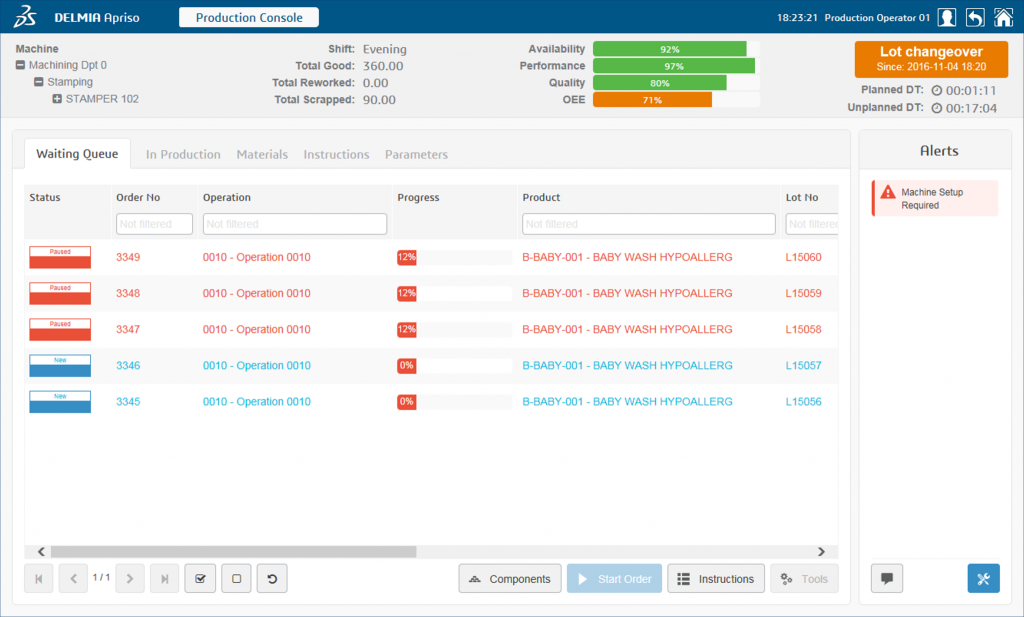Select the paused order 3349 row status
1024x617 pixels.
(x=60, y=257)
